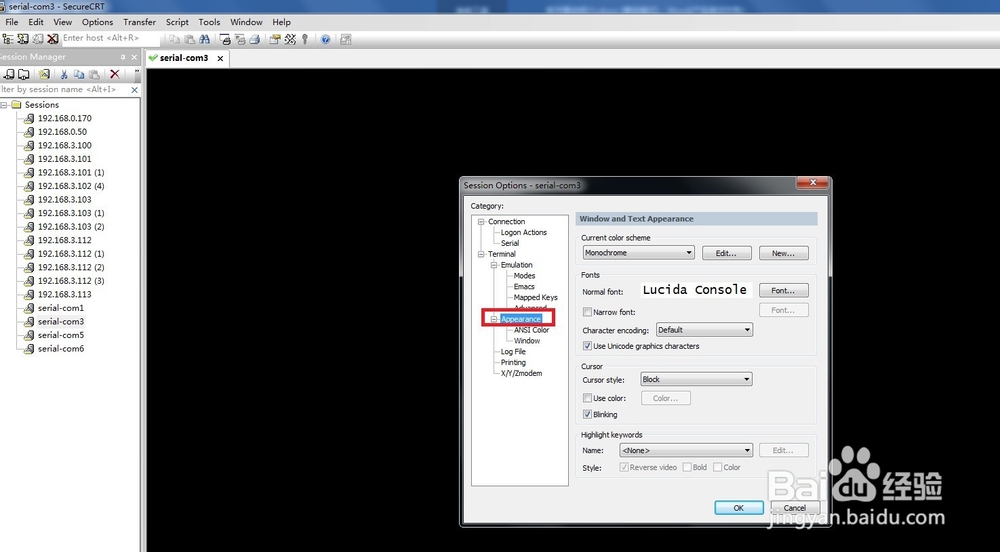This screenshot has width=1000, height=552.
Task: Select the serial-com5 session
Action: (x=61, y=335)
